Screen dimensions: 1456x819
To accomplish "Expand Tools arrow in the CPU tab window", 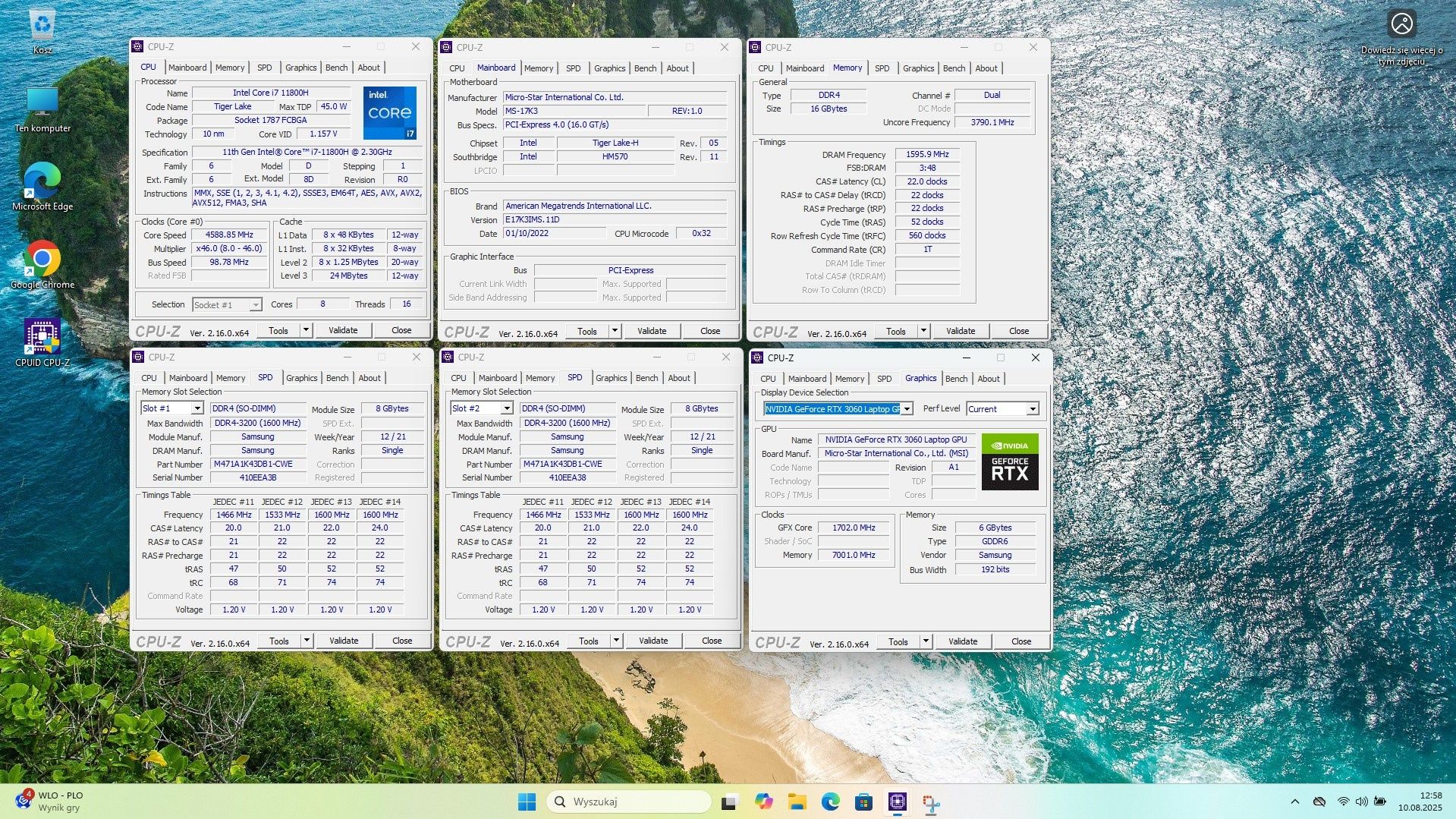I will click(306, 330).
